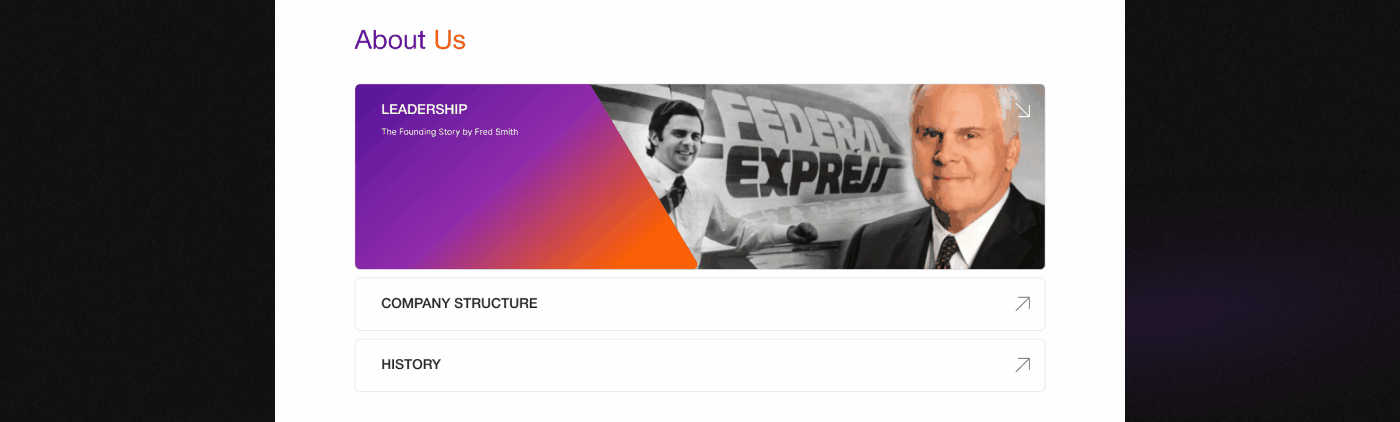1400x422 pixels.
Task: Click the white space below the History row
Action: [x=700, y=407]
